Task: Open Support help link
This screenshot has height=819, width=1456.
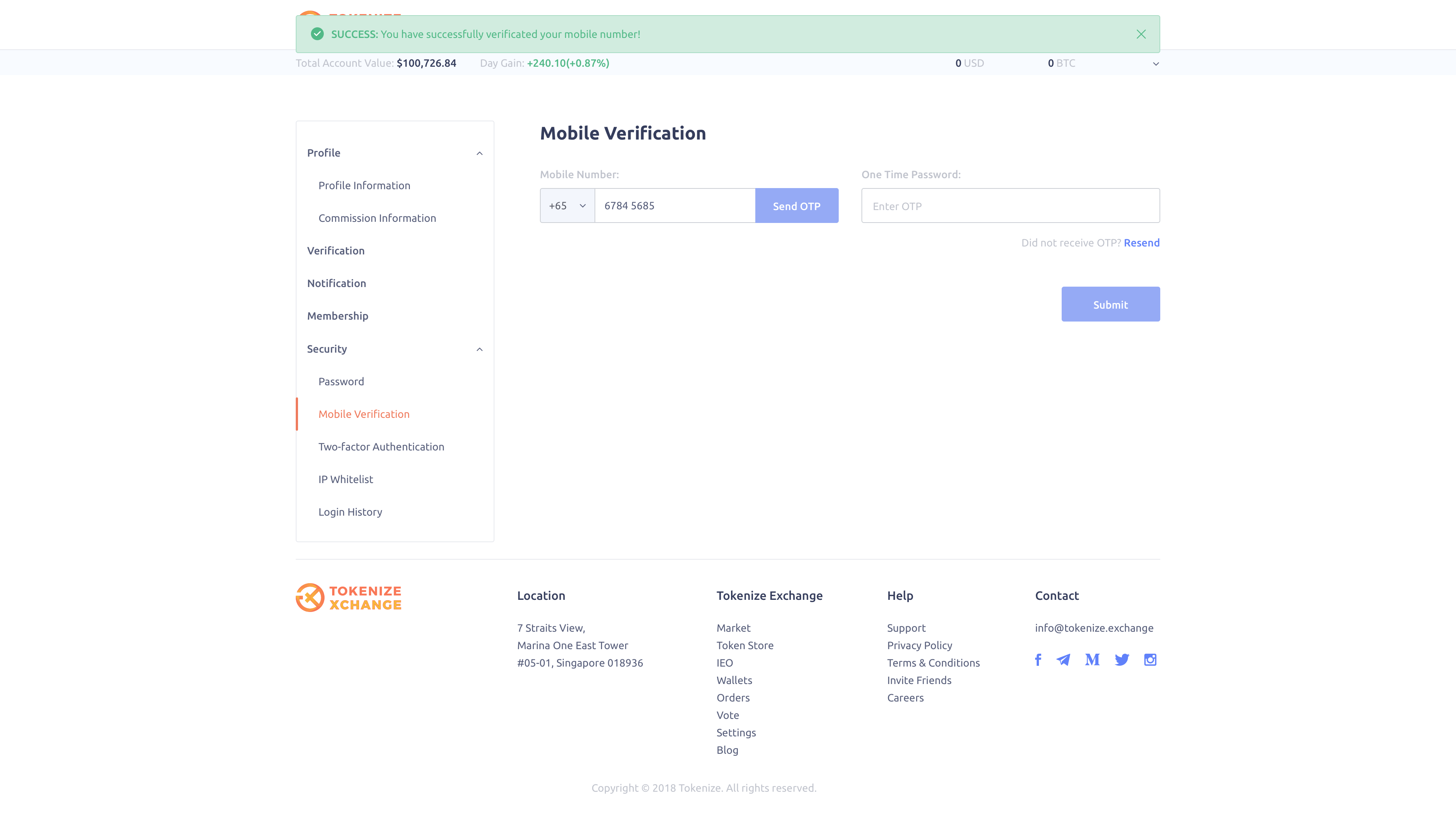Action: point(906,628)
